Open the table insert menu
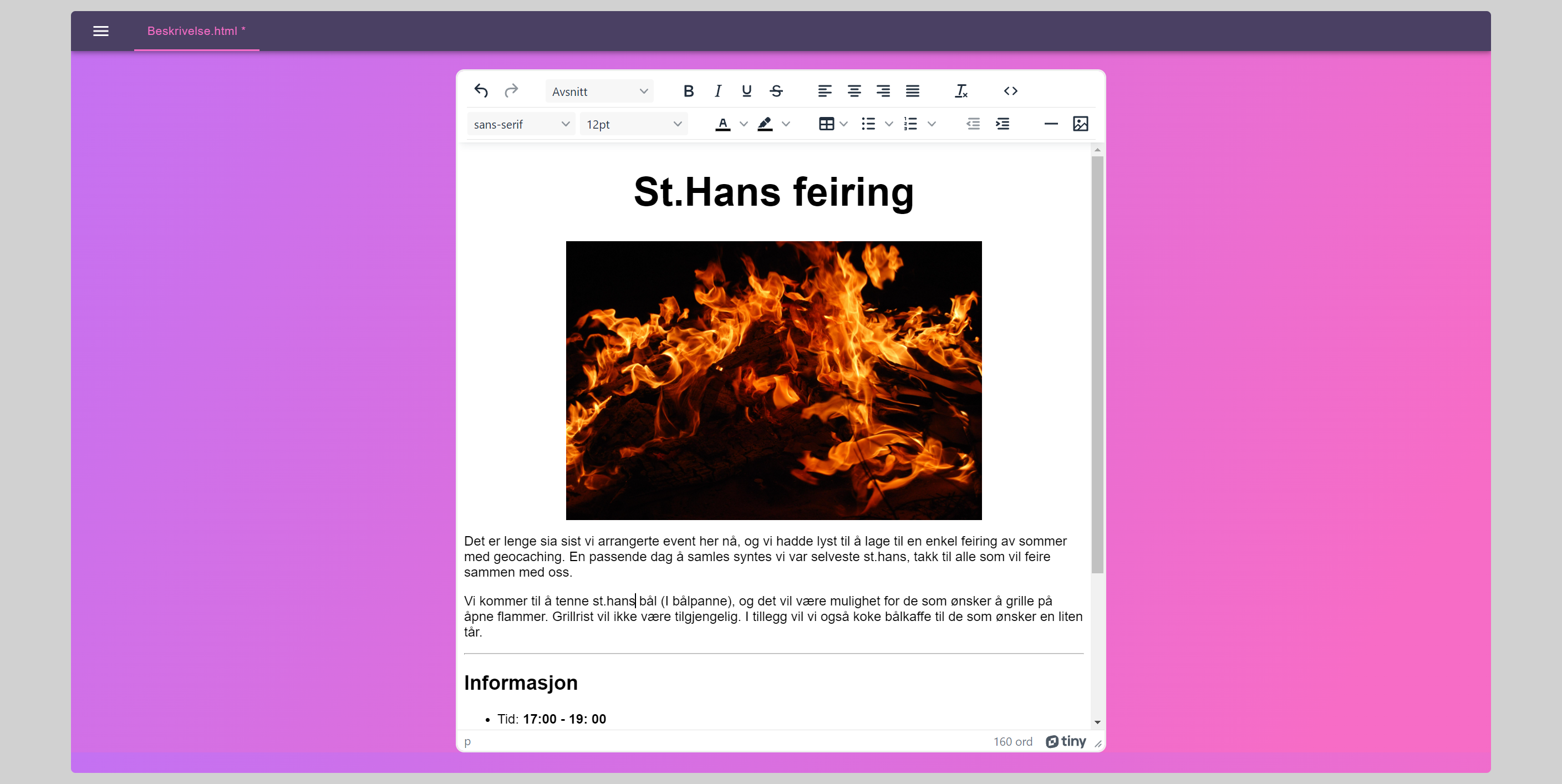The width and height of the screenshot is (1562, 784). tap(833, 124)
